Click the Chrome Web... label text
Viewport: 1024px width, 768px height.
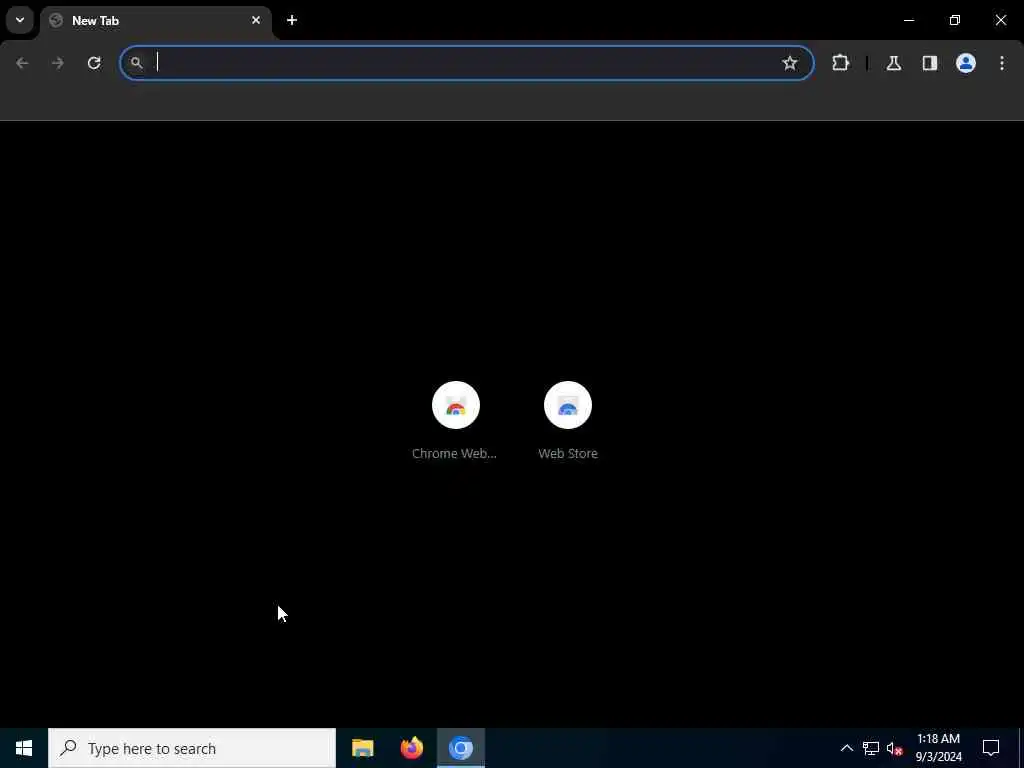point(454,453)
